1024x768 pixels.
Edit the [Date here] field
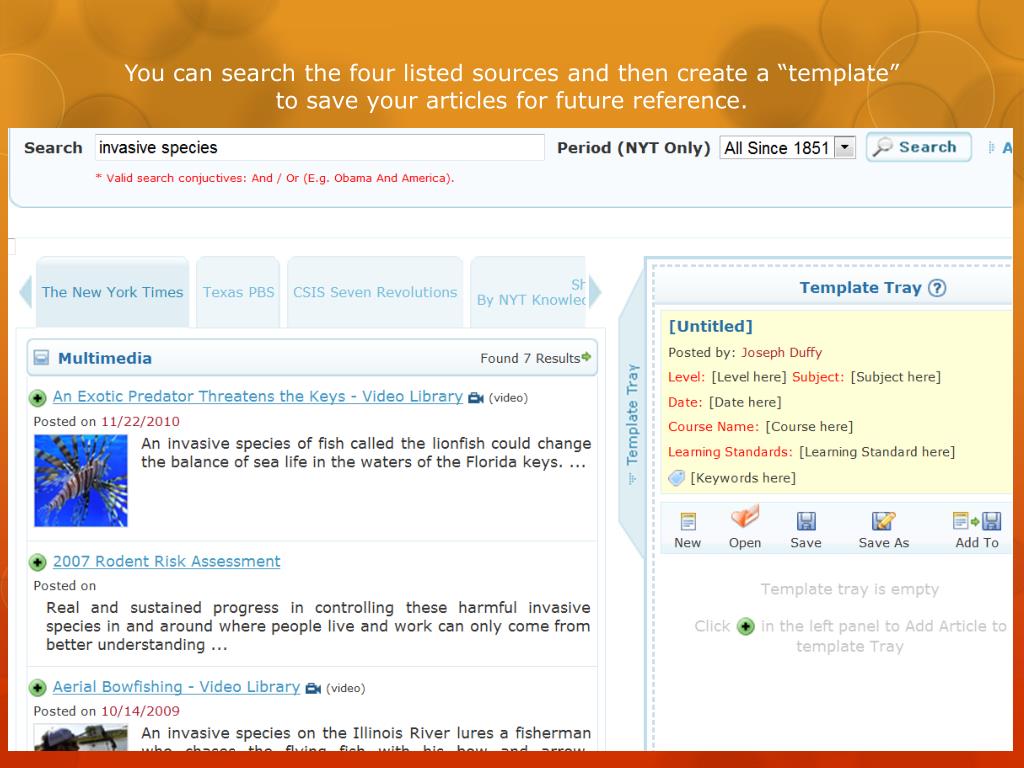pos(745,402)
